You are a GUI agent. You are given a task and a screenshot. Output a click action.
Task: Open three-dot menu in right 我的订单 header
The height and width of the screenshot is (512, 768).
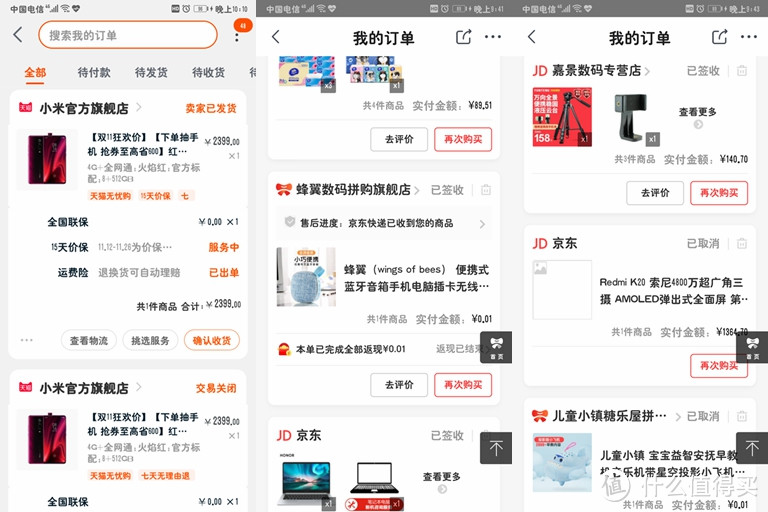749,37
